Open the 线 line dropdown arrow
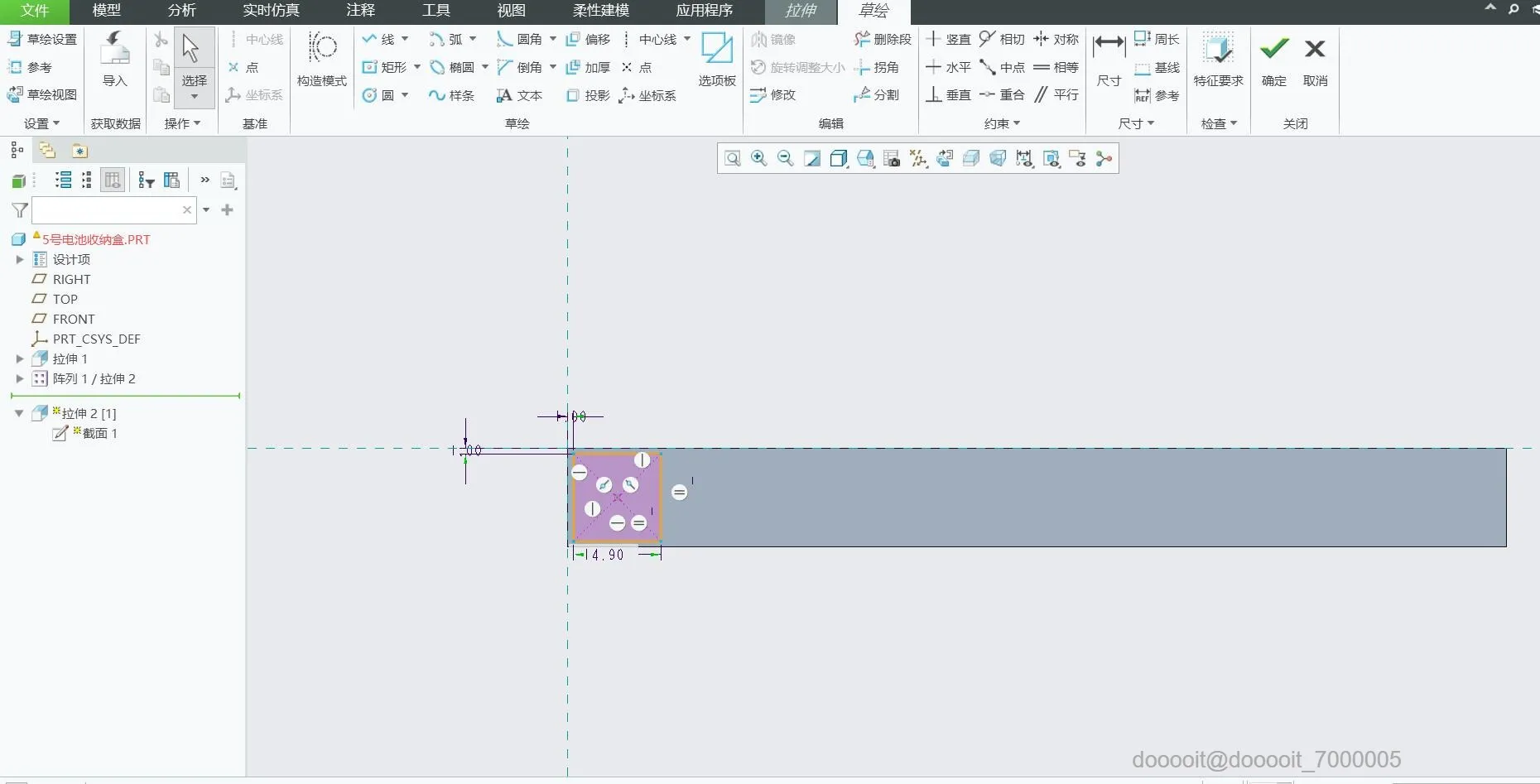Screen dimensions: 1540x784 tap(405, 39)
